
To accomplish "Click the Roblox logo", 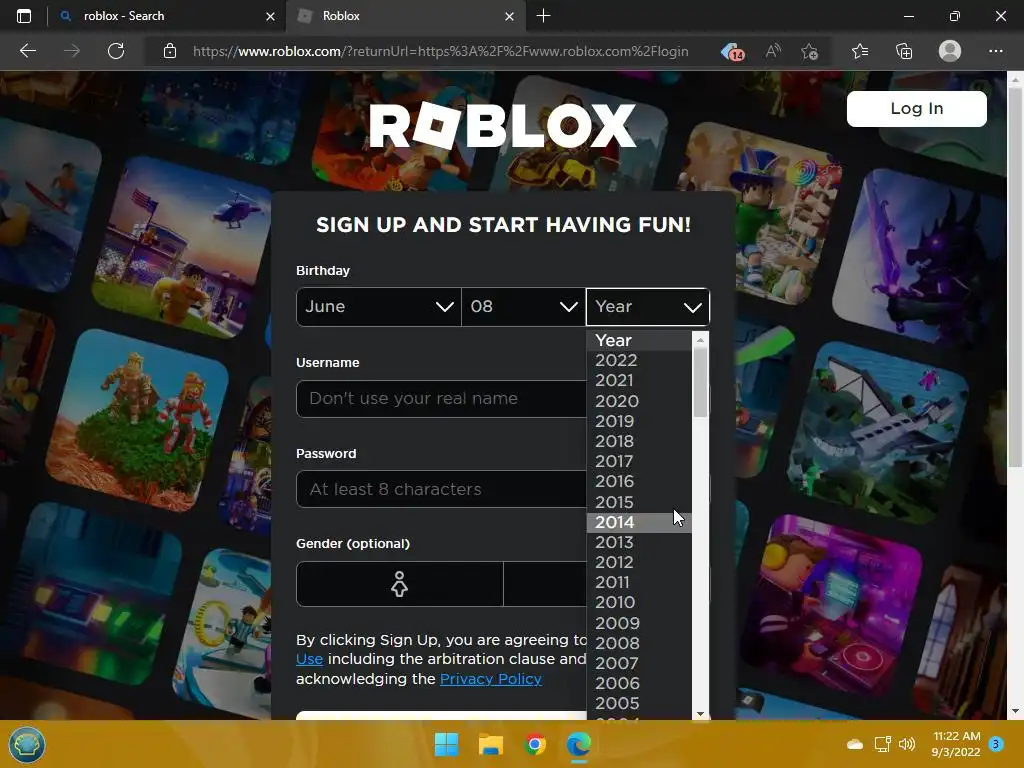I will 502,125.
